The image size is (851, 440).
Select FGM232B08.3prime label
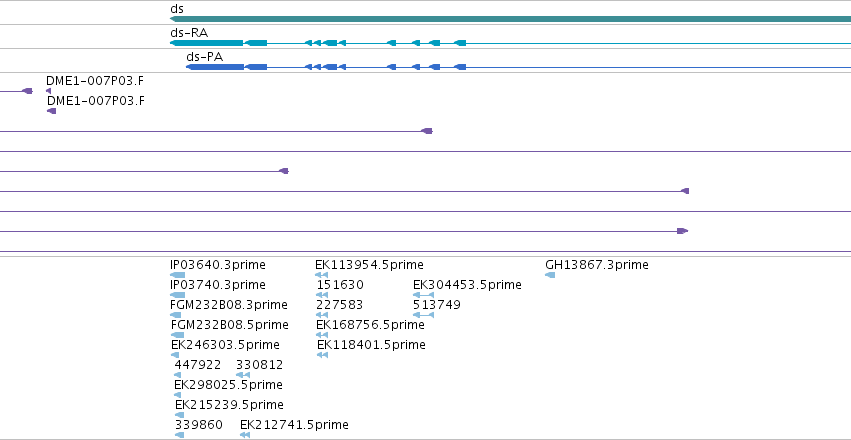pos(228,305)
